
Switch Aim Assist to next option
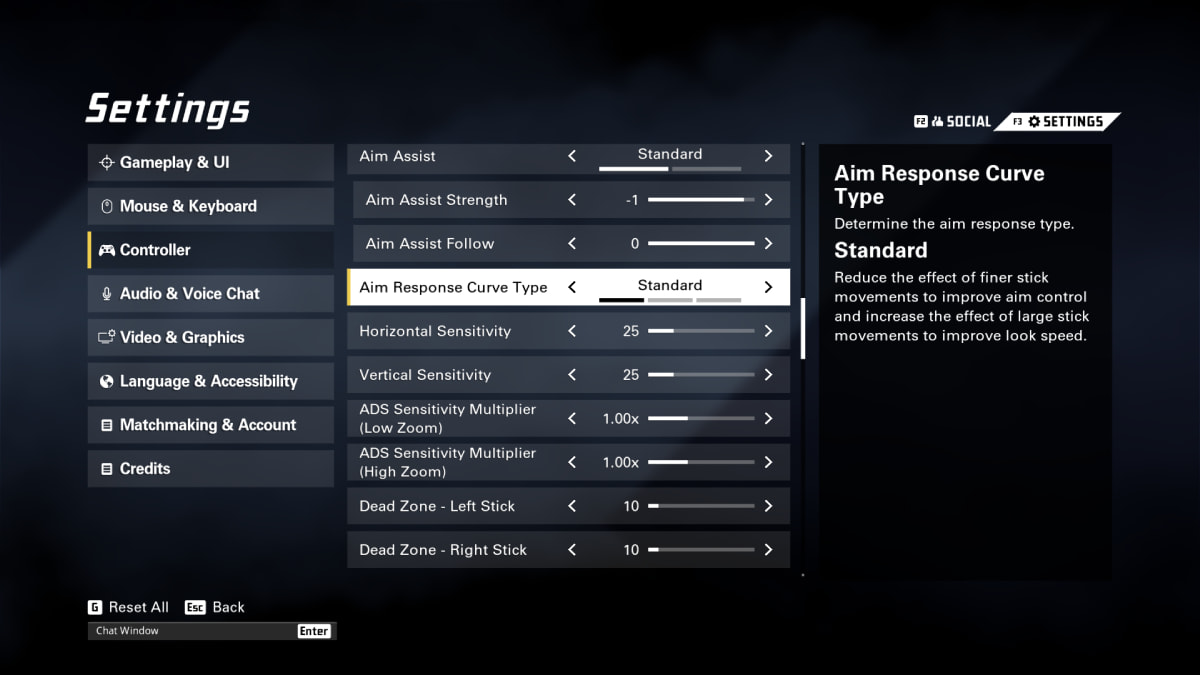click(768, 156)
